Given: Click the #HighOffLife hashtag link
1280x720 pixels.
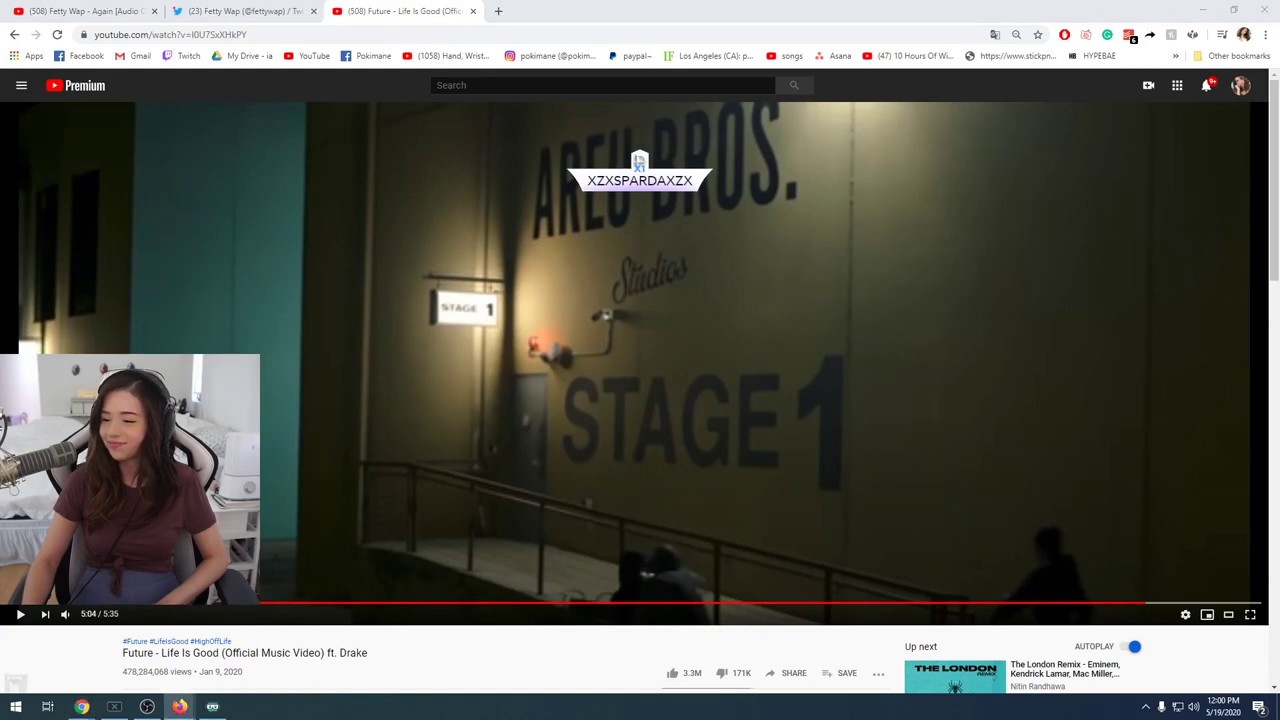Looking at the screenshot, I should 210,641.
